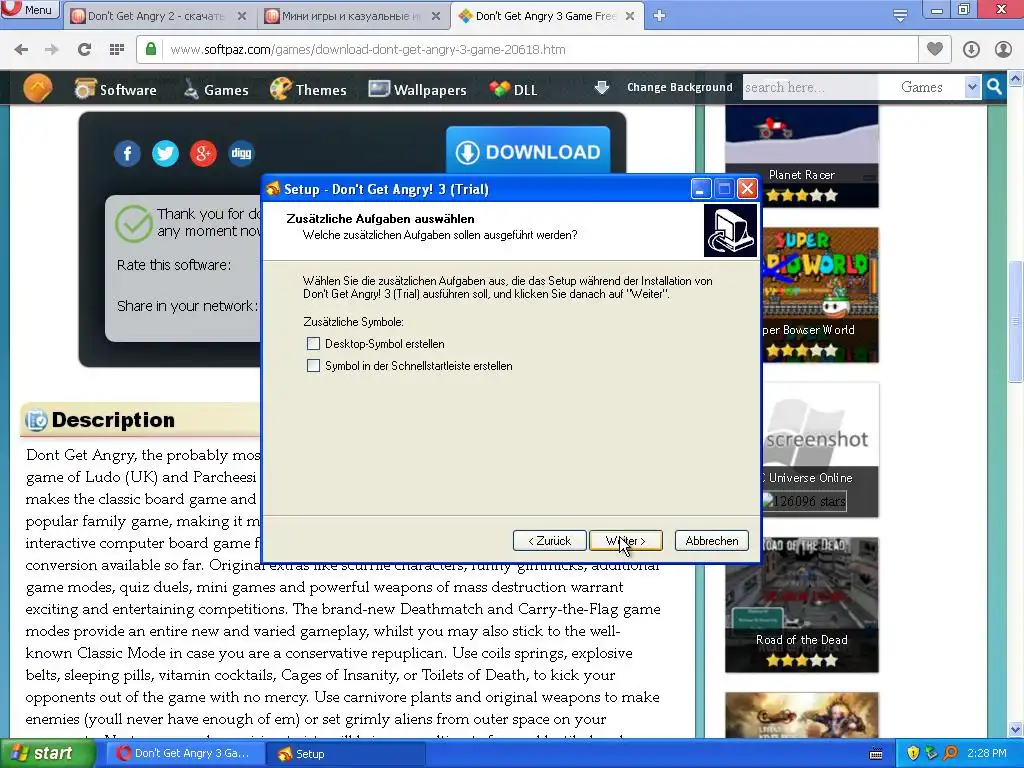Click the Windows start button
Image resolution: width=1024 pixels, height=768 pixels.
coord(47,754)
